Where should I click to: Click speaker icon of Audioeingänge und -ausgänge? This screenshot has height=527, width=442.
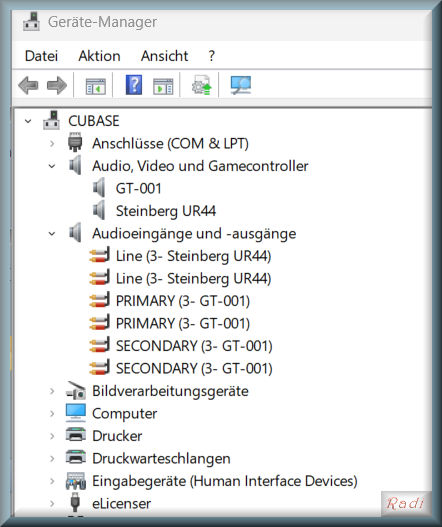pyautogui.click(x=75, y=233)
